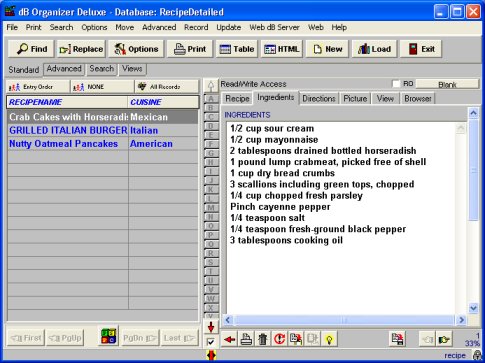This screenshot has width=485, height=363.
Task: Go to the next record with the green hand icon
Action: (x=444, y=339)
